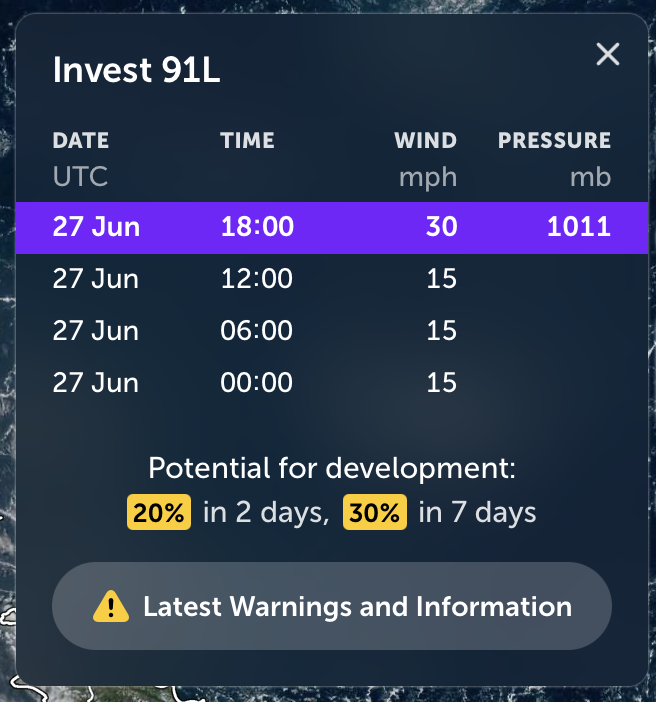This screenshot has height=702, width=656.
Task: Select the 18:00 time in highlighted row
Action: tap(257, 226)
